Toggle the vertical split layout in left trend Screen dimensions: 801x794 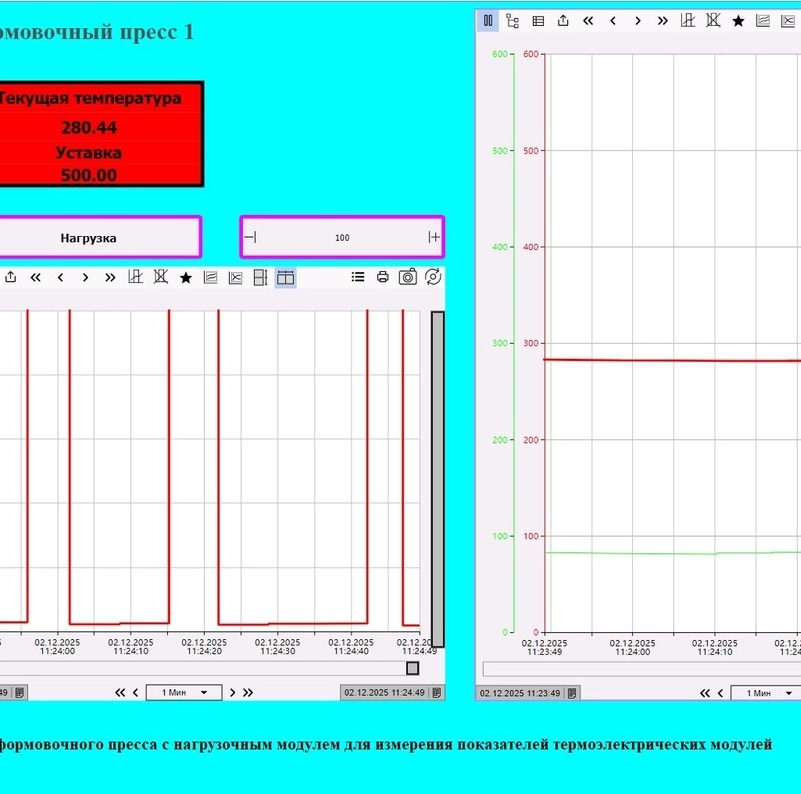(260, 278)
